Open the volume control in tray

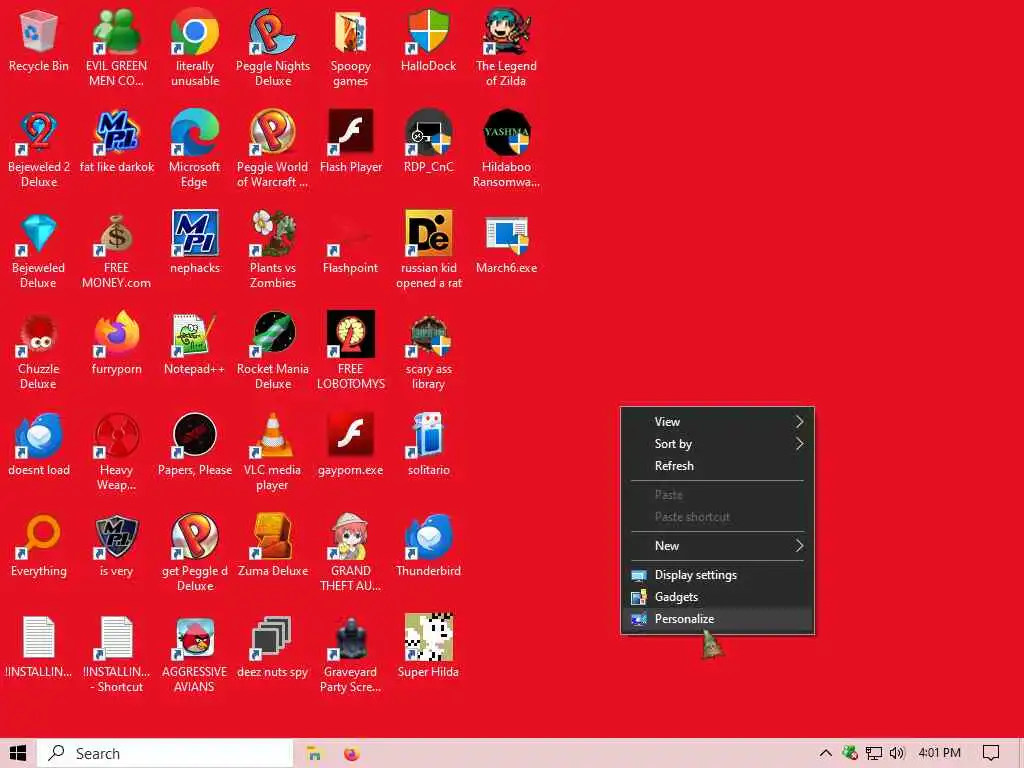pos(897,753)
